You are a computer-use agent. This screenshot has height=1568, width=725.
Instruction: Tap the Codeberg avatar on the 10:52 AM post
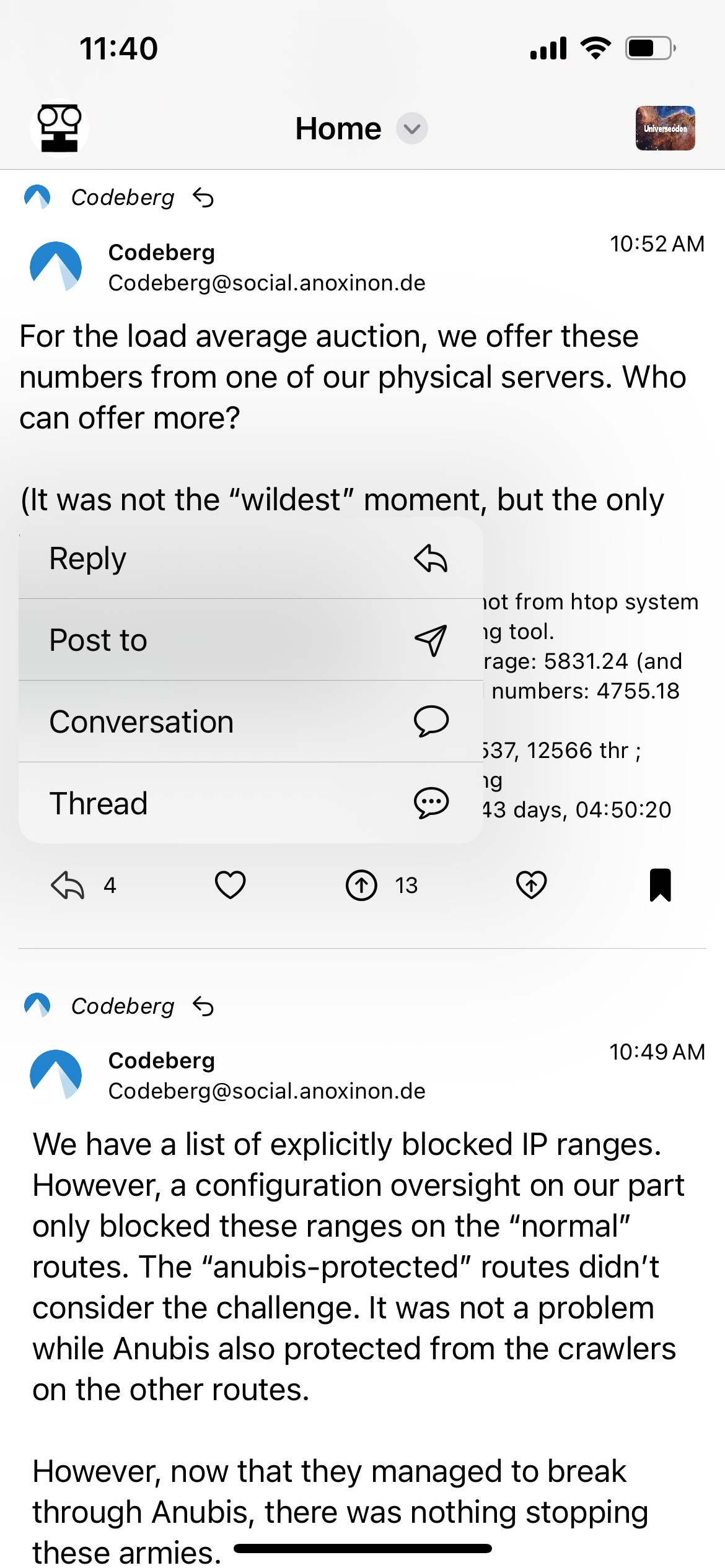[56, 266]
